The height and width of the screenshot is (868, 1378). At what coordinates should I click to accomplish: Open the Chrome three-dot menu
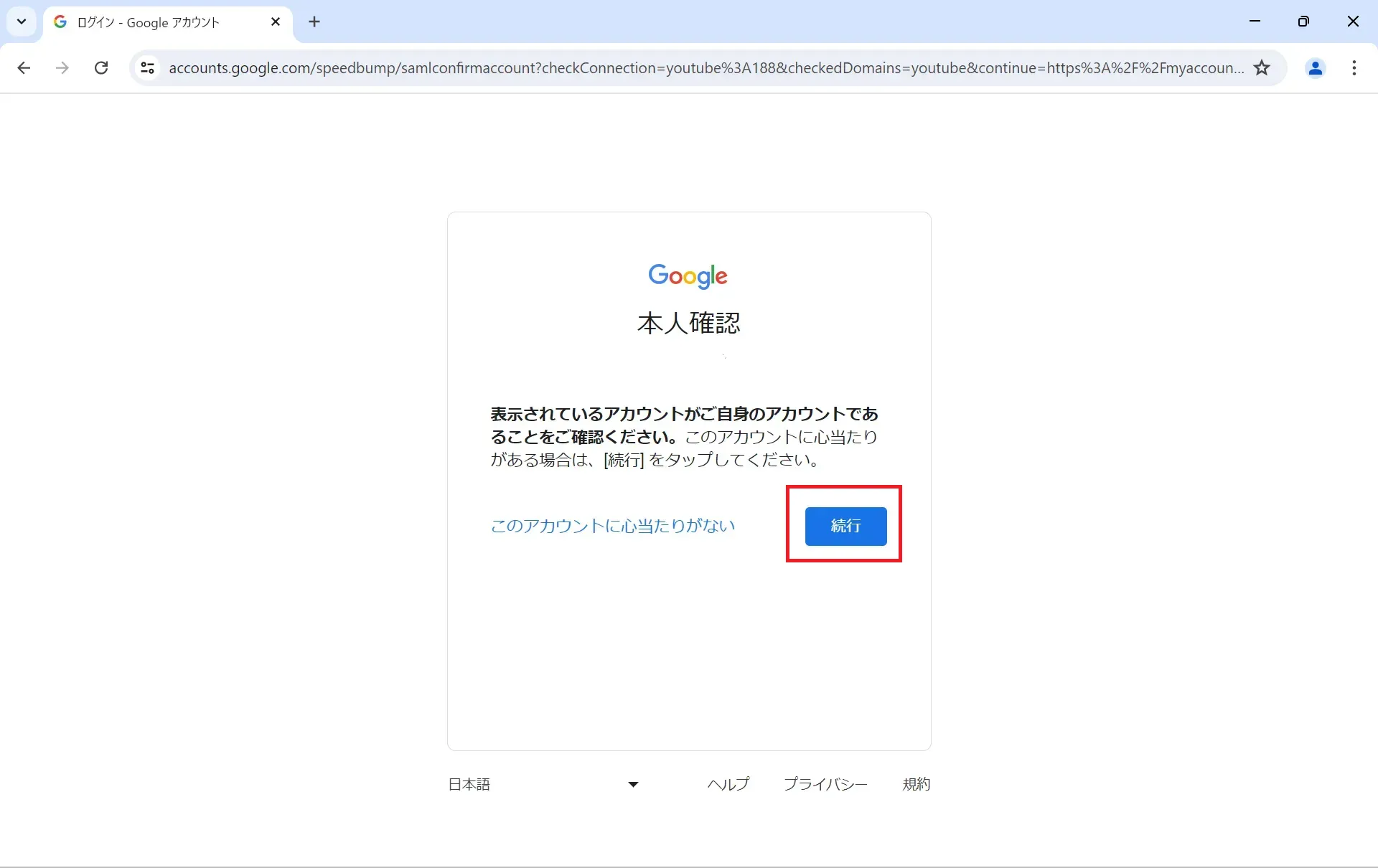tap(1354, 68)
